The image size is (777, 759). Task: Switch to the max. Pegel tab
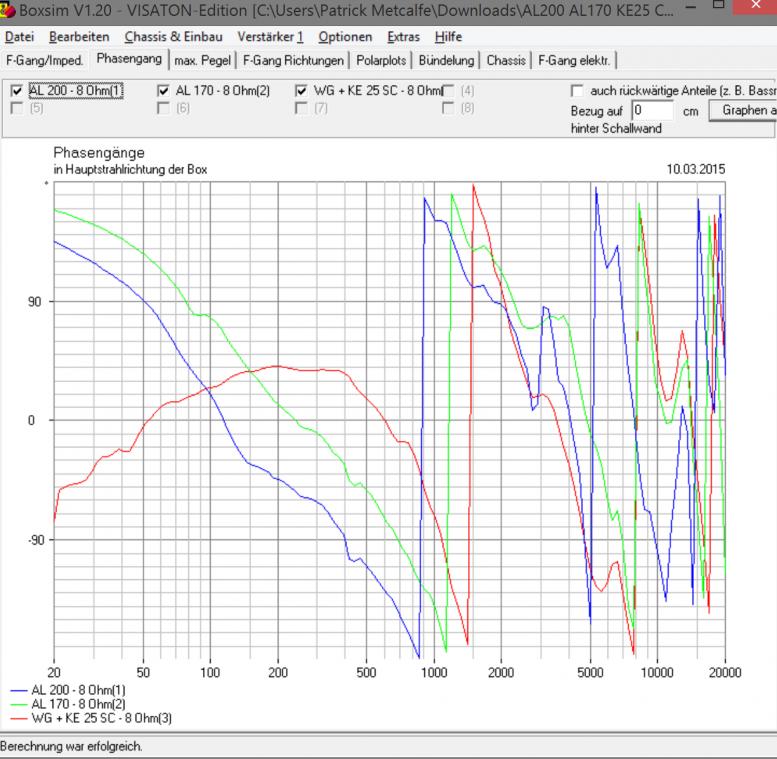click(x=203, y=60)
